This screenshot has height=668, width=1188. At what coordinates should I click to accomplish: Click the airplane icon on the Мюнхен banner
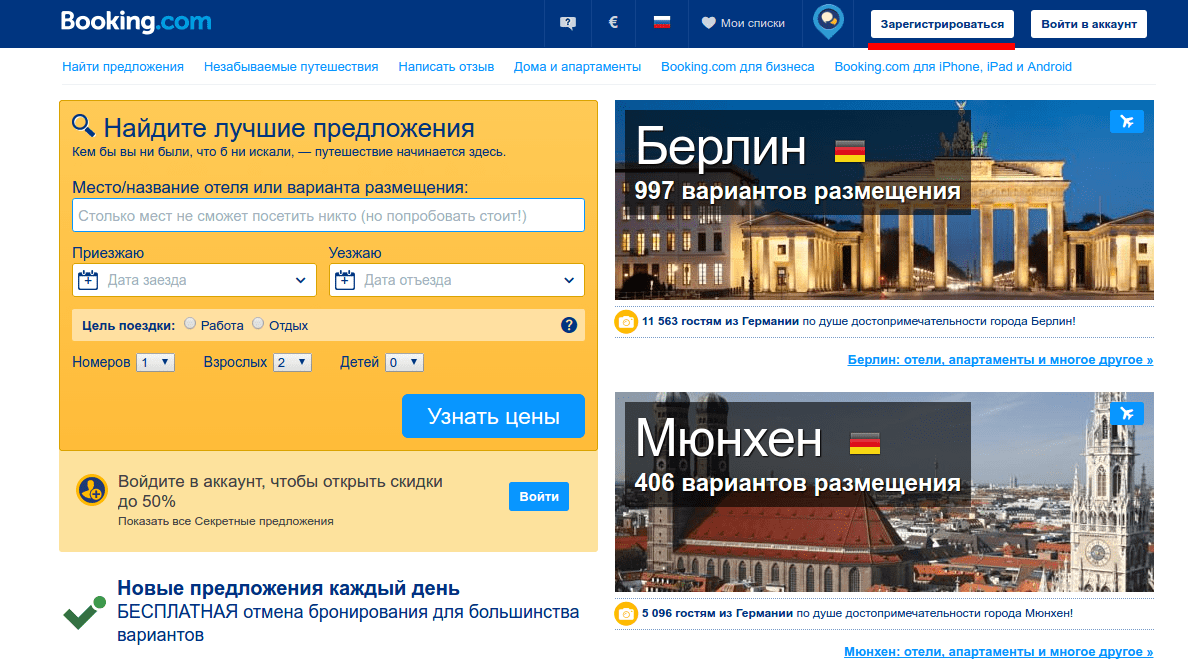[1127, 412]
